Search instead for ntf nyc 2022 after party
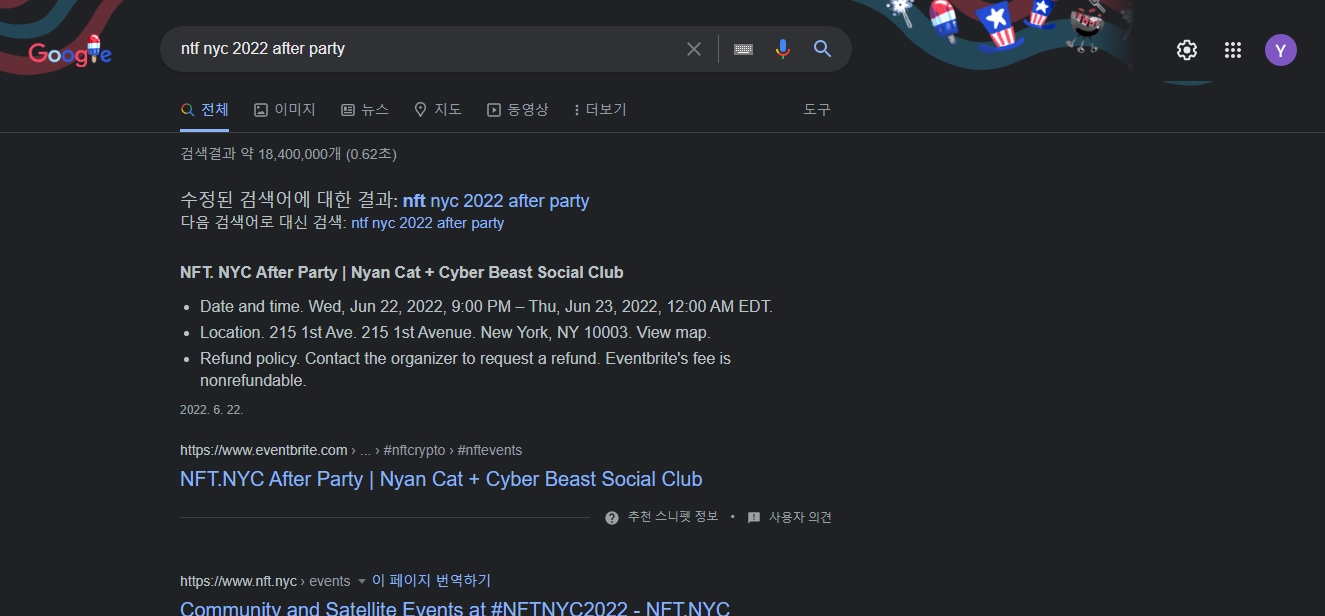Image resolution: width=1325 pixels, height=616 pixels. click(x=428, y=223)
